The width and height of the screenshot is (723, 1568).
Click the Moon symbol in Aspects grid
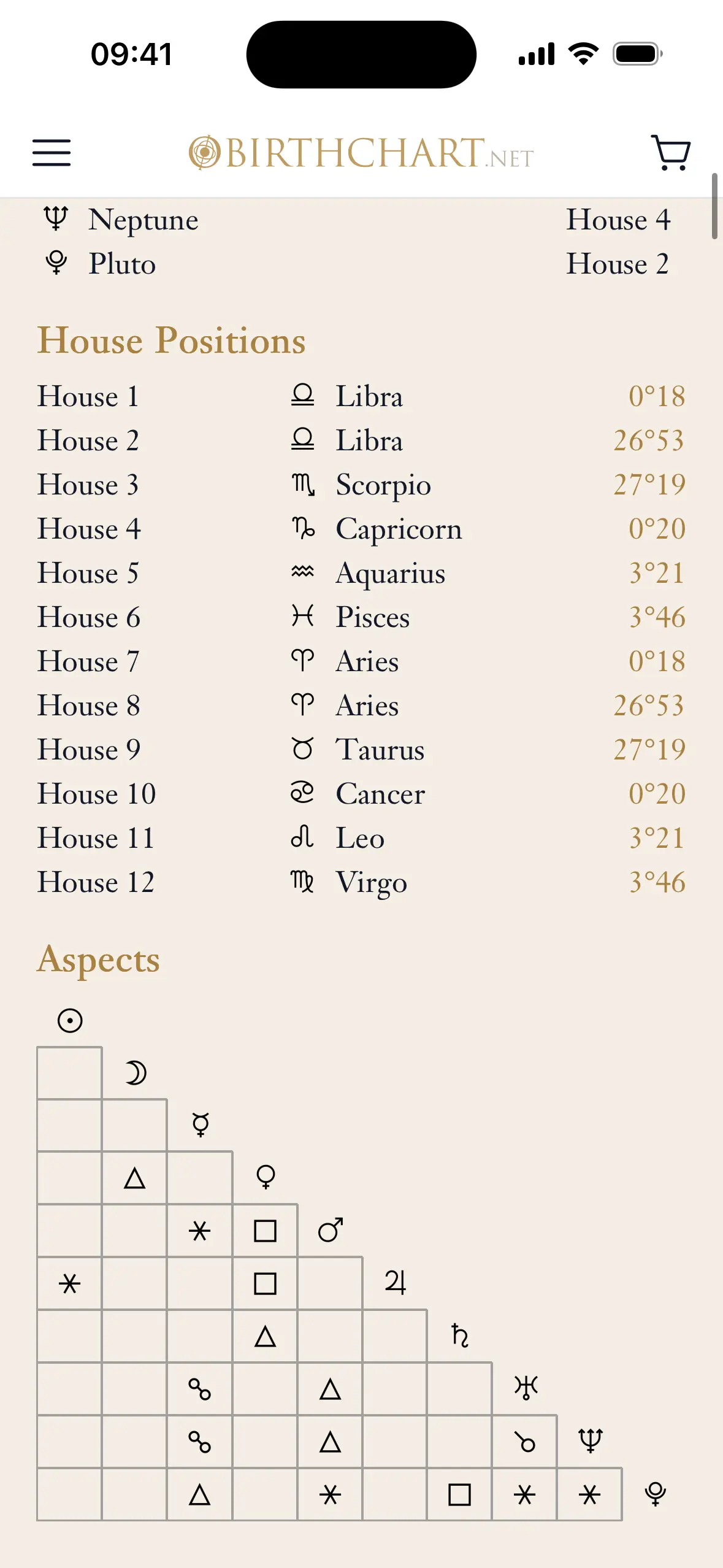[136, 1073]
